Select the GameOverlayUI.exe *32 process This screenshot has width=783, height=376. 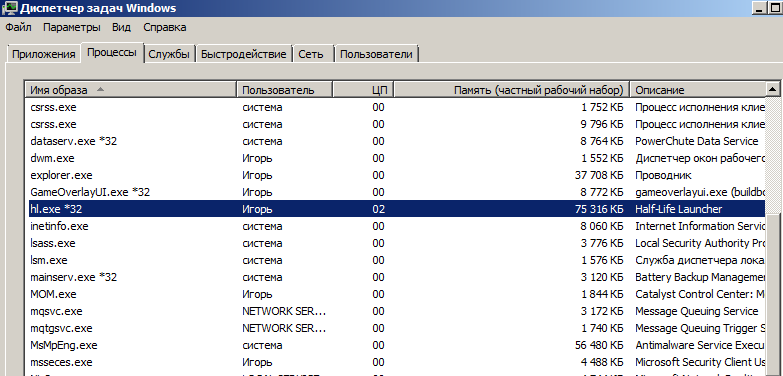point(396,192)
